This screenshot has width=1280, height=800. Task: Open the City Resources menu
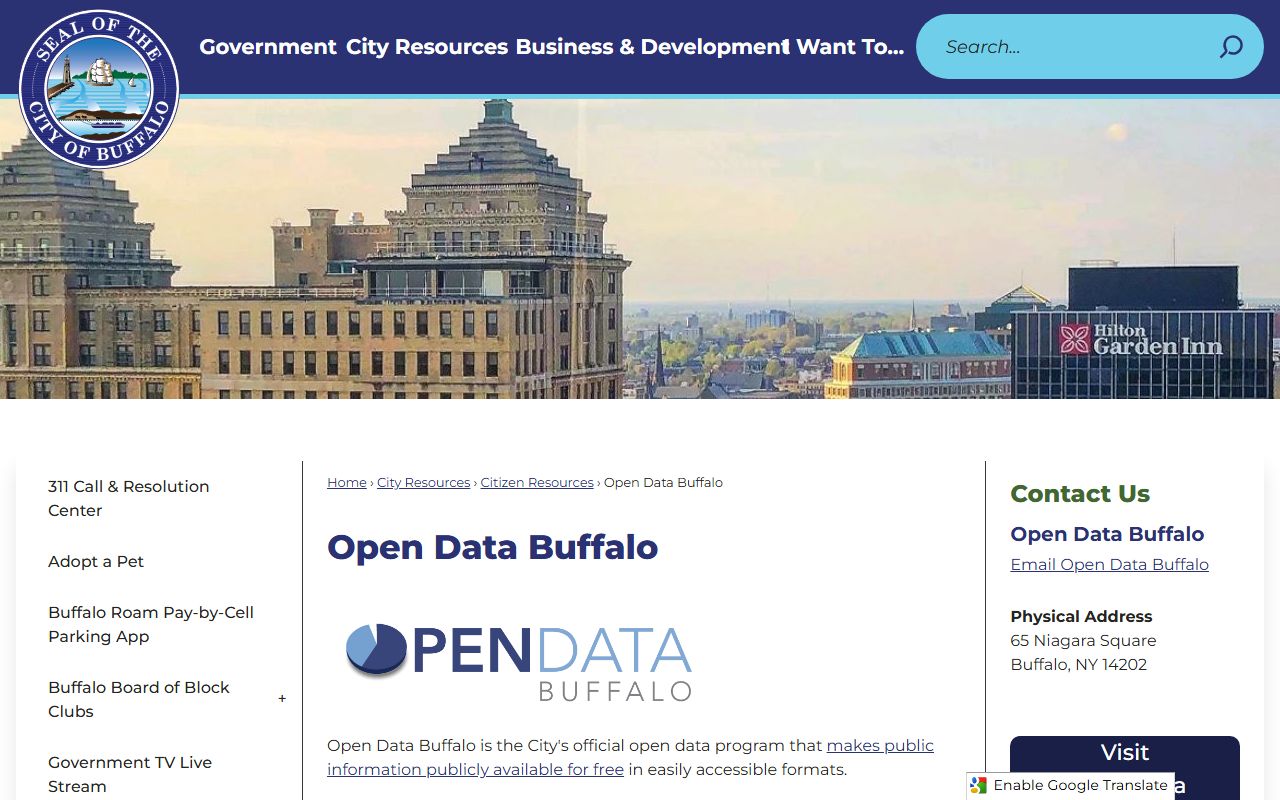pos(427,47)
